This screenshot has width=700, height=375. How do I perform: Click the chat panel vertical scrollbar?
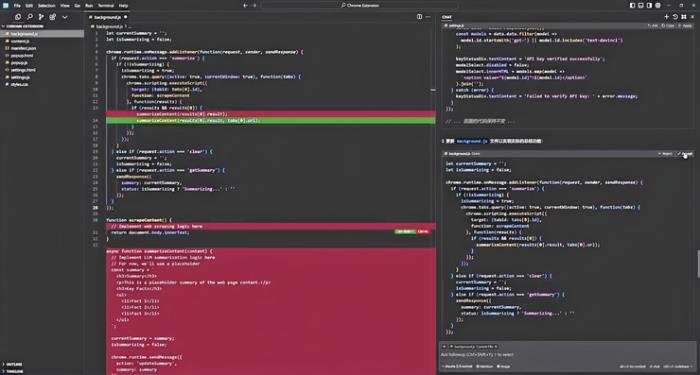point(698,263)
